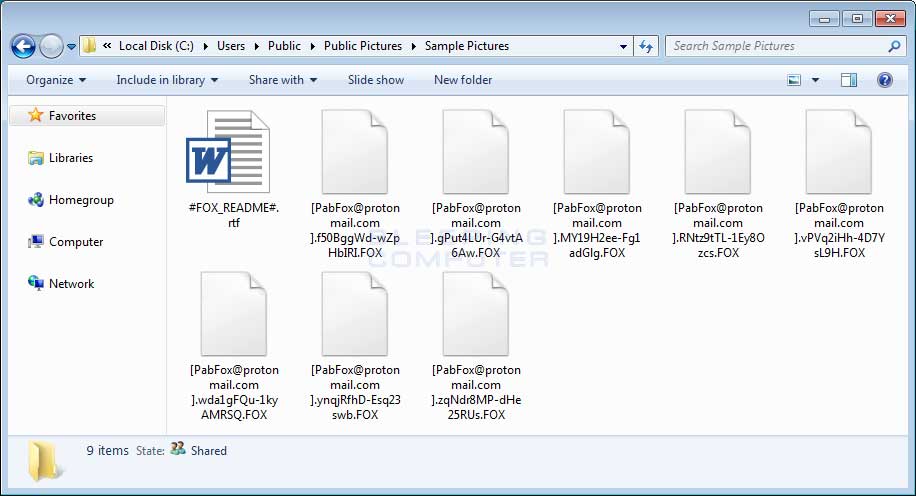Click the folder icon in details pane
The height and width of the screenshot is (496, 916).
tap(44, 461)
